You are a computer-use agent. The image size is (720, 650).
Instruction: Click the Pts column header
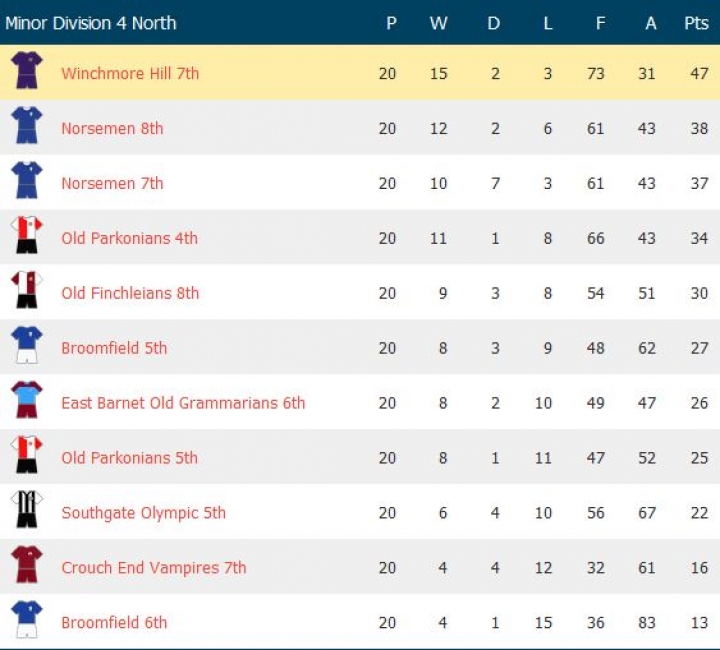(x=696, y=23)
